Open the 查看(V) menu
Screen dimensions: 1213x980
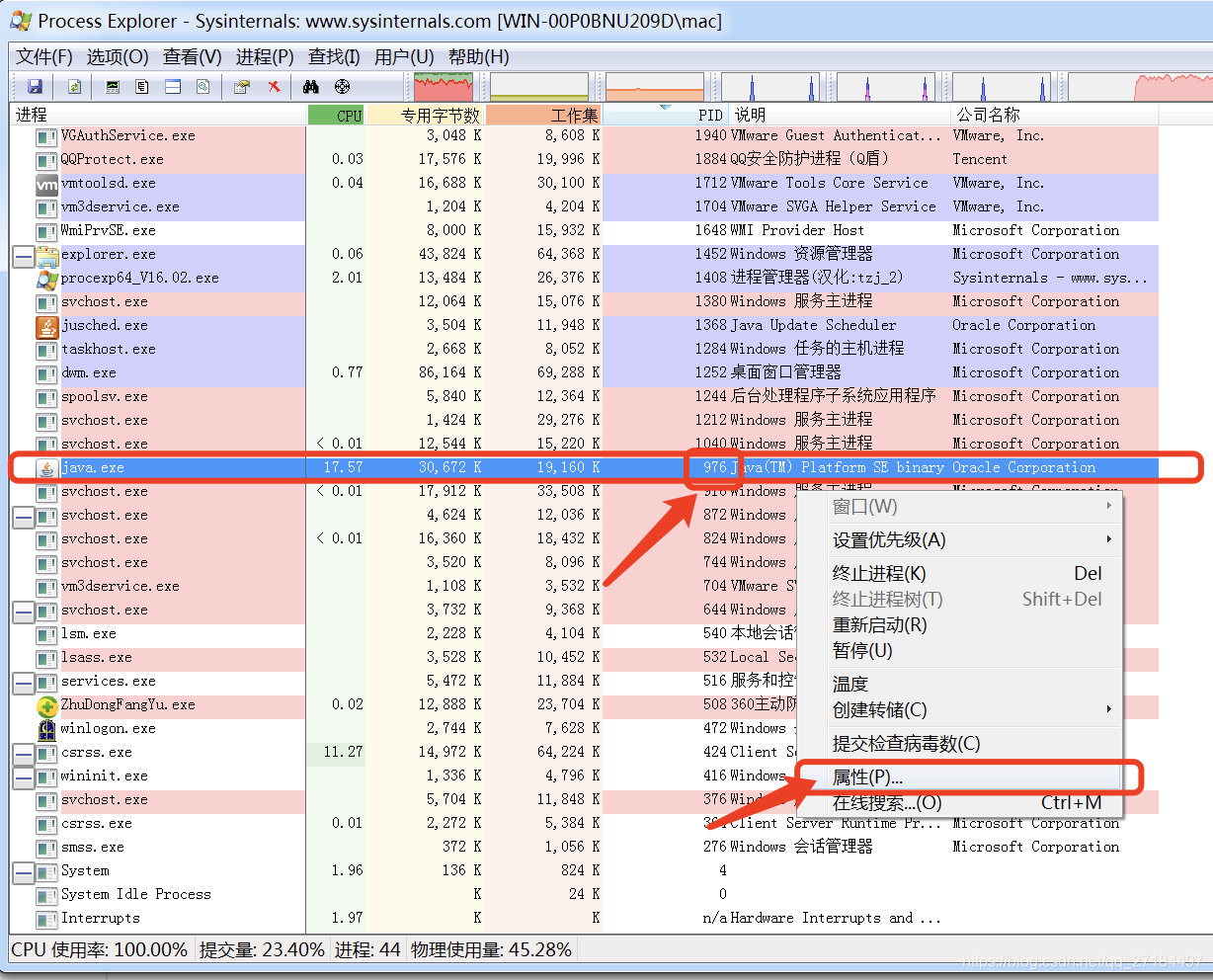pyautogui.click(x=193, y=57)
